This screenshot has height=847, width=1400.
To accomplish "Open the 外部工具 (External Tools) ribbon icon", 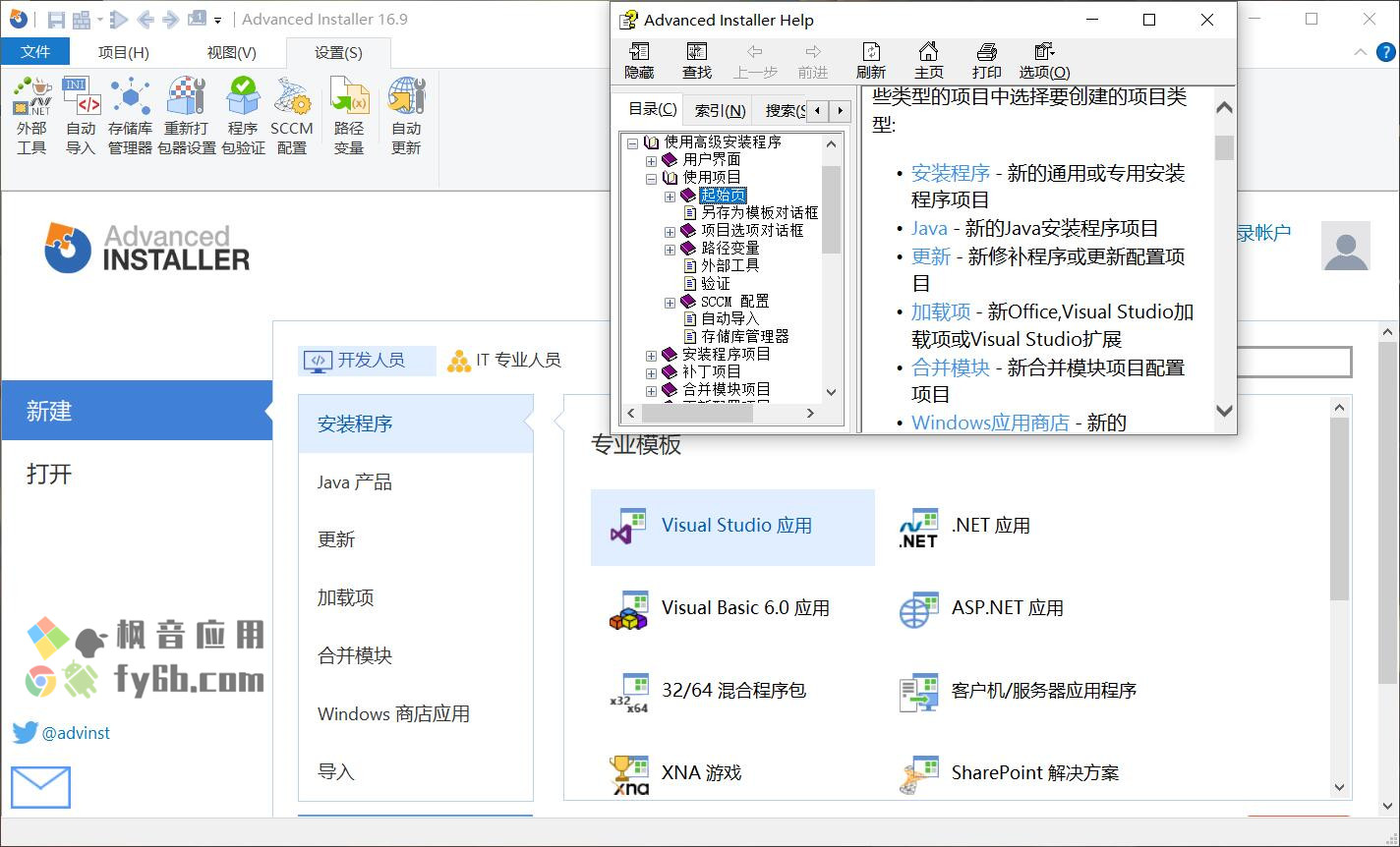I will coord(31,116).
